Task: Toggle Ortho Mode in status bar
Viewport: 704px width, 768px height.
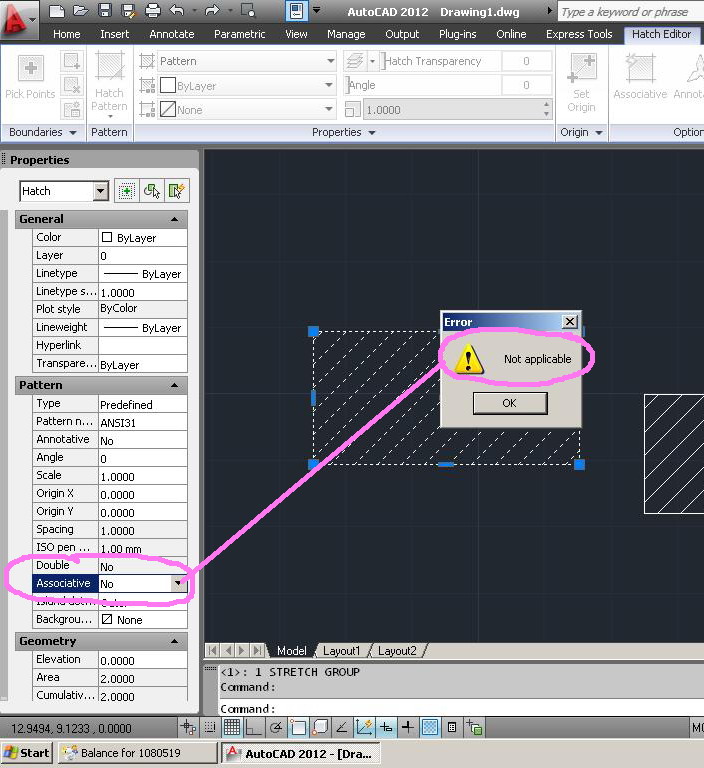Action: pyautogui.click(x=254, y=727)
